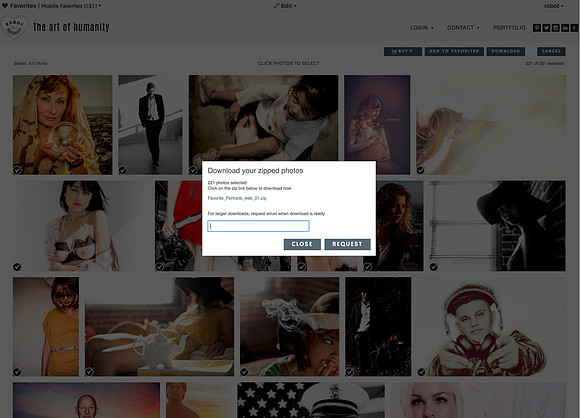
Task: Focus the email input field in dialog
Action: point(258,226)
